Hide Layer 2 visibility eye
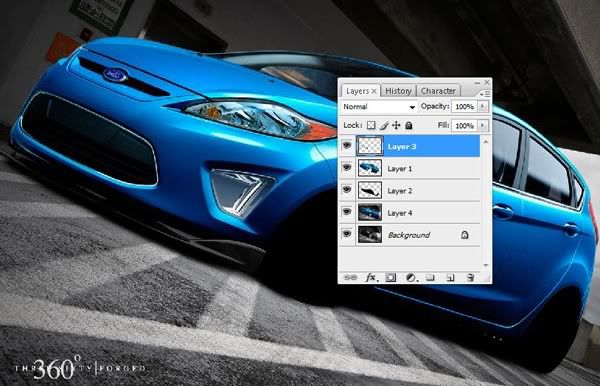600x386 pixels. [x=347, y=190]
